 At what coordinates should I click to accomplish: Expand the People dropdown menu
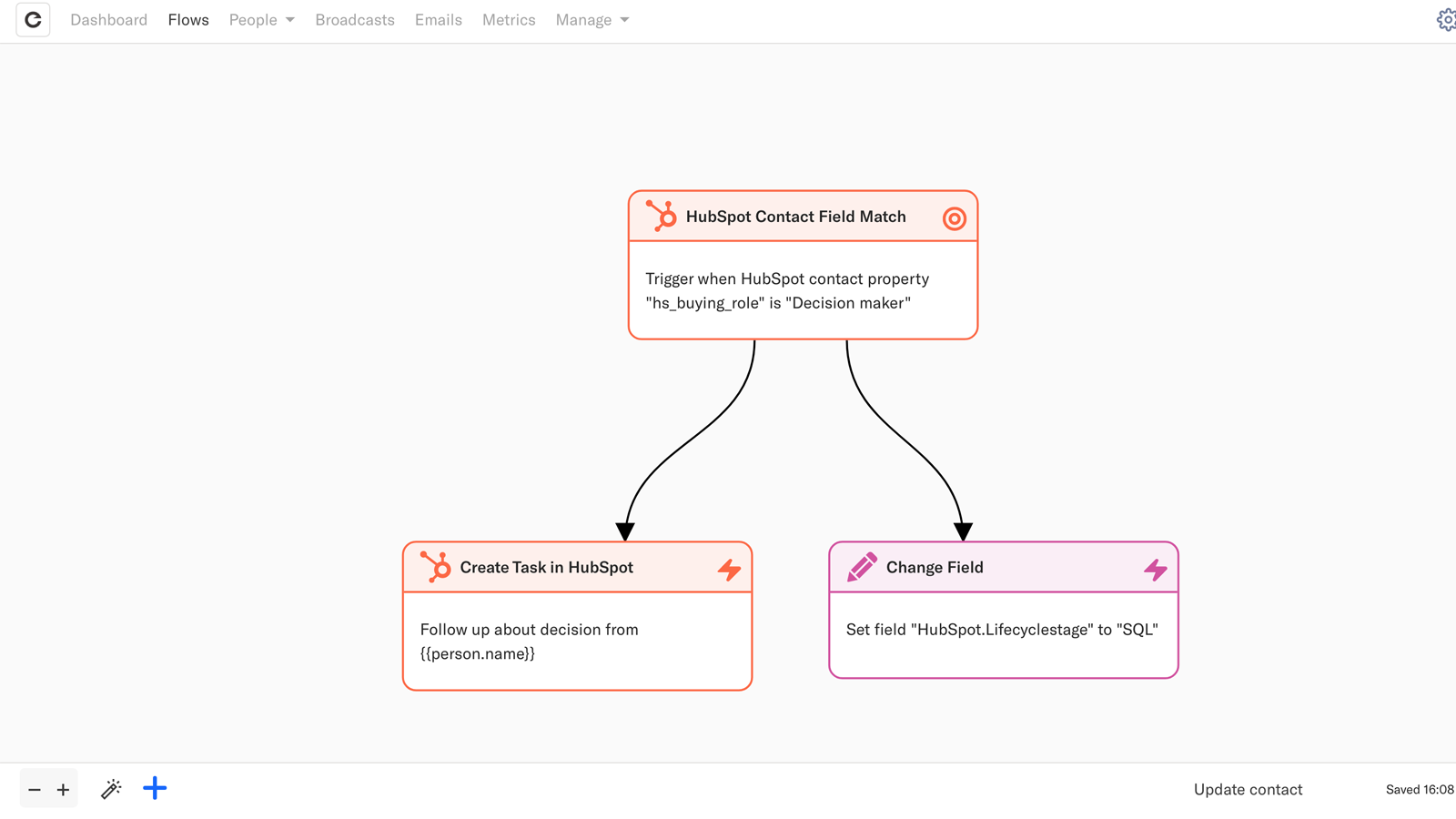(x=261, y=20)
